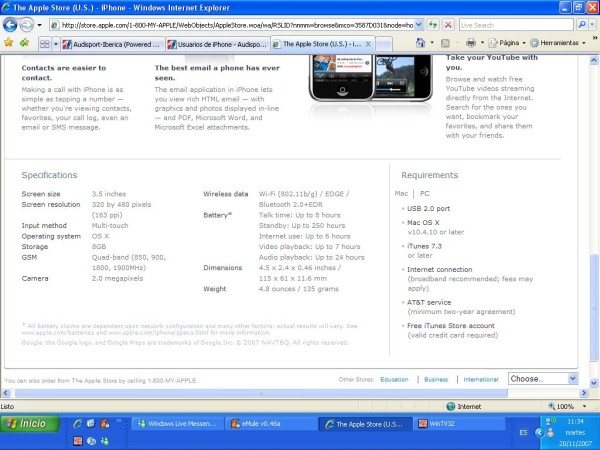
Task: Click the browser Back arrow button
Action: click(x=10, y=25)
